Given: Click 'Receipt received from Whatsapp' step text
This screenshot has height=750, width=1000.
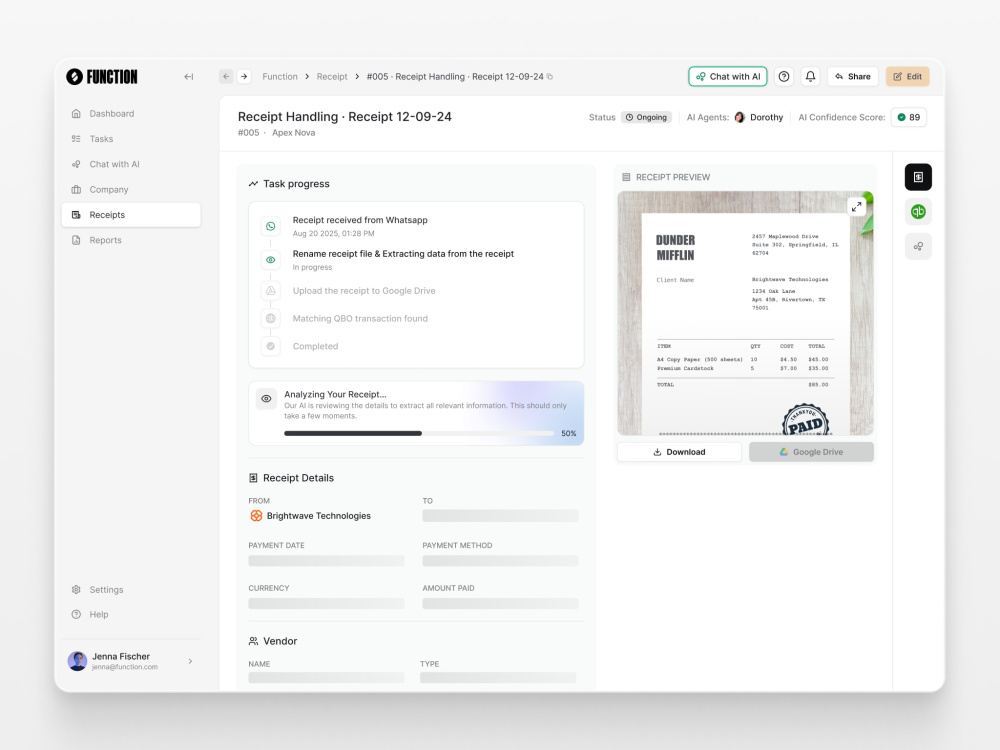Looking at the screenshot, I should point(360,220).
